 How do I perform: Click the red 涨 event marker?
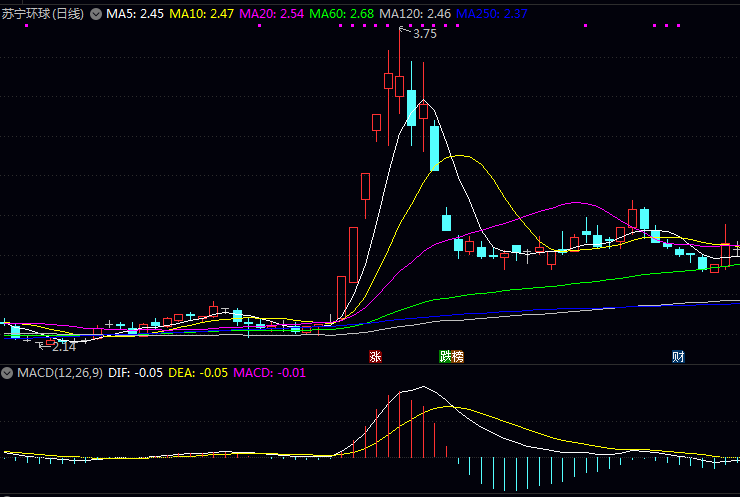pyautogui.click(x=376, y=356)
